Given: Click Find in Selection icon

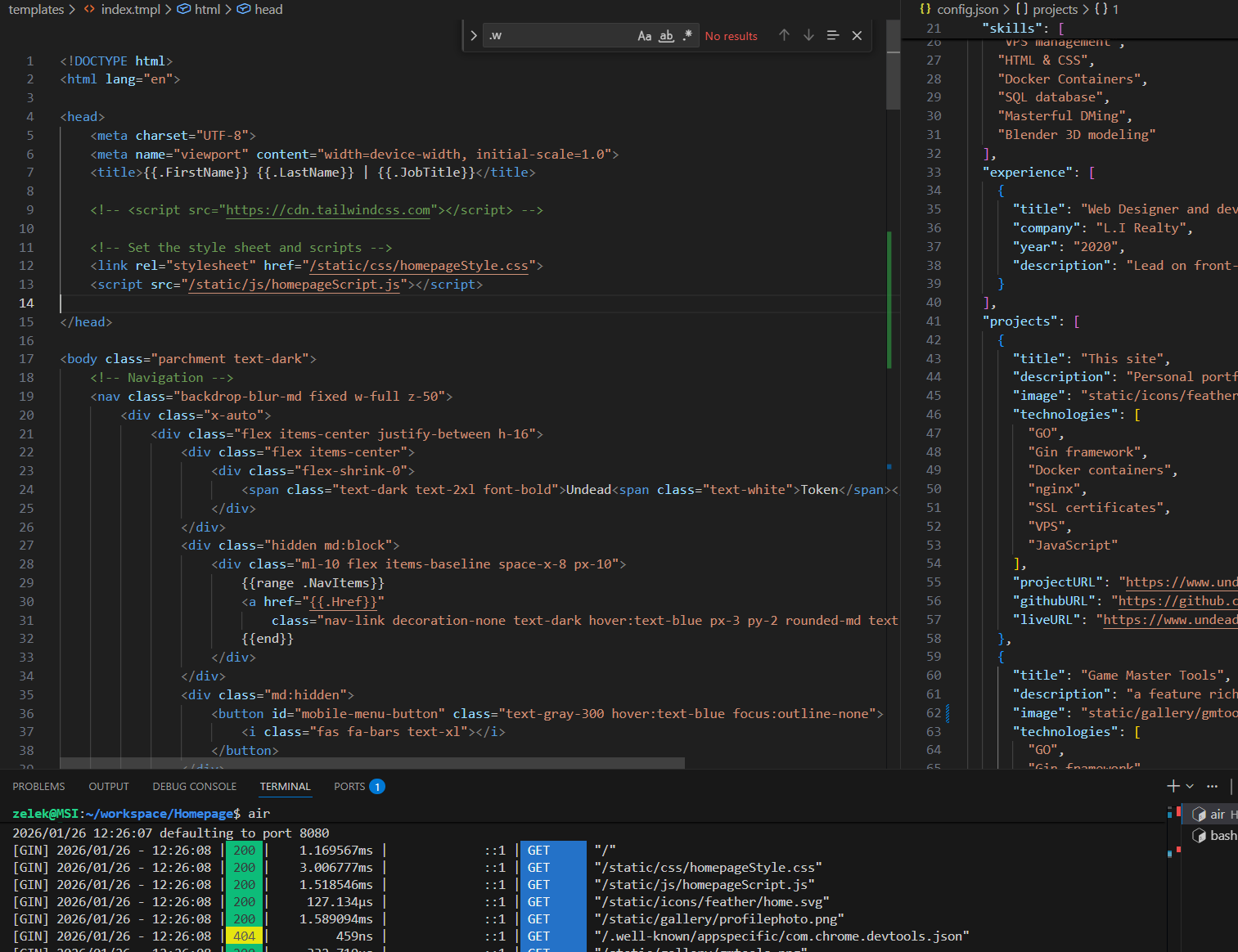Looking at the screenshot, I should point(833,35).
